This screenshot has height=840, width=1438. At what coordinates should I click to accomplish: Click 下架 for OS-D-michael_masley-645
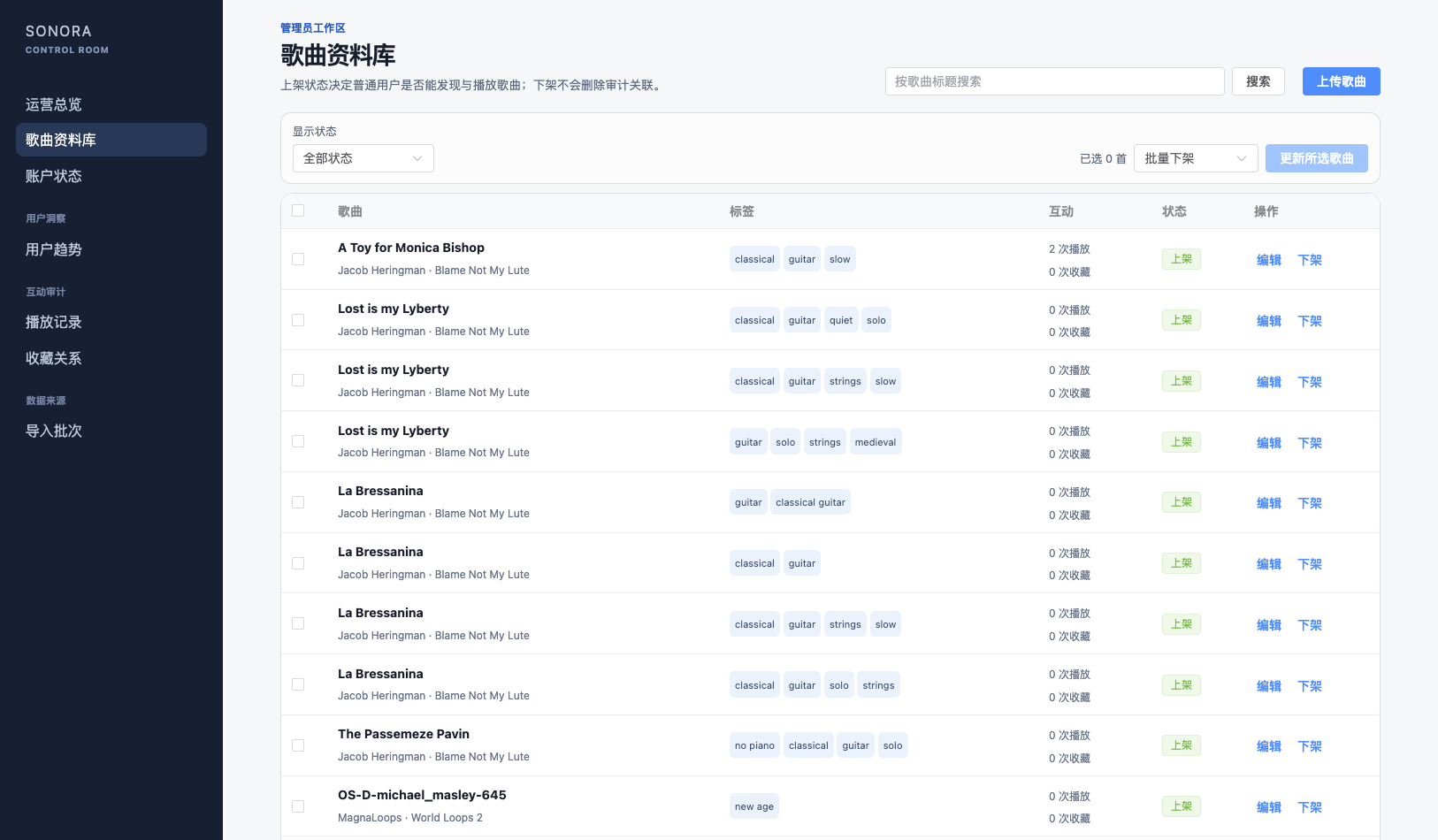[x=1310, y=807]
